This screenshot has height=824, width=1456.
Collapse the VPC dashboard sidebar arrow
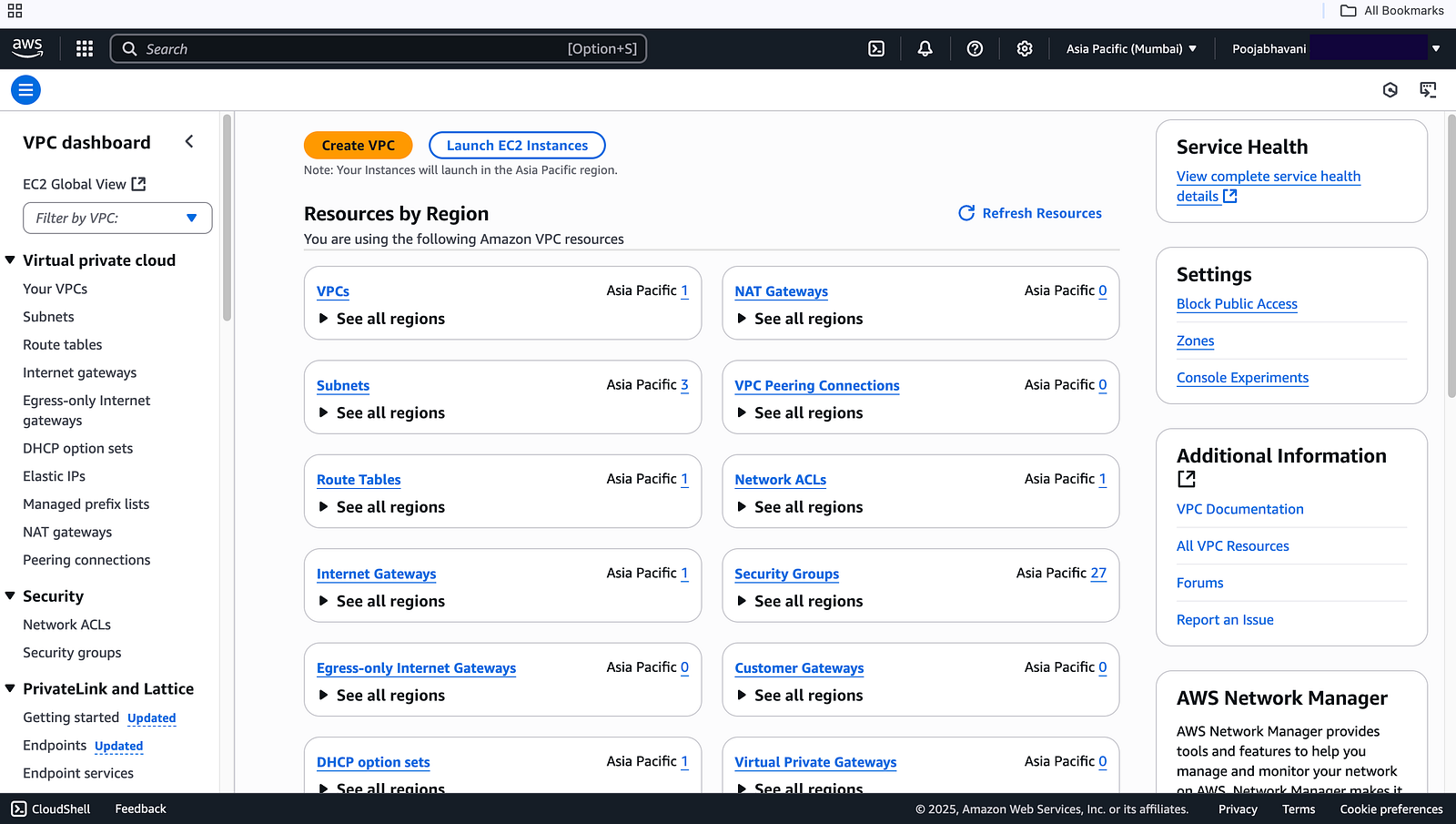click(x=189, y=141)
